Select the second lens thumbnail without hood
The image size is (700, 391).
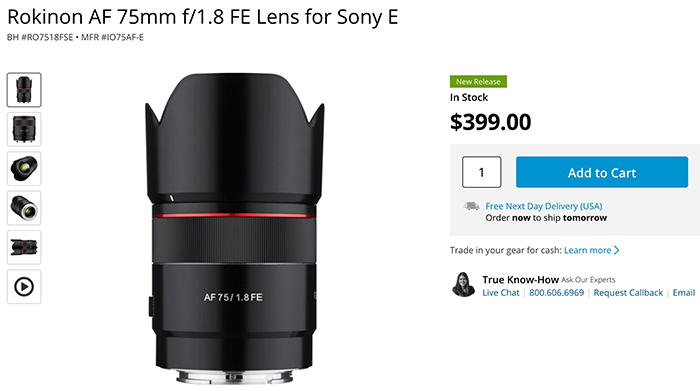[24, 129]
